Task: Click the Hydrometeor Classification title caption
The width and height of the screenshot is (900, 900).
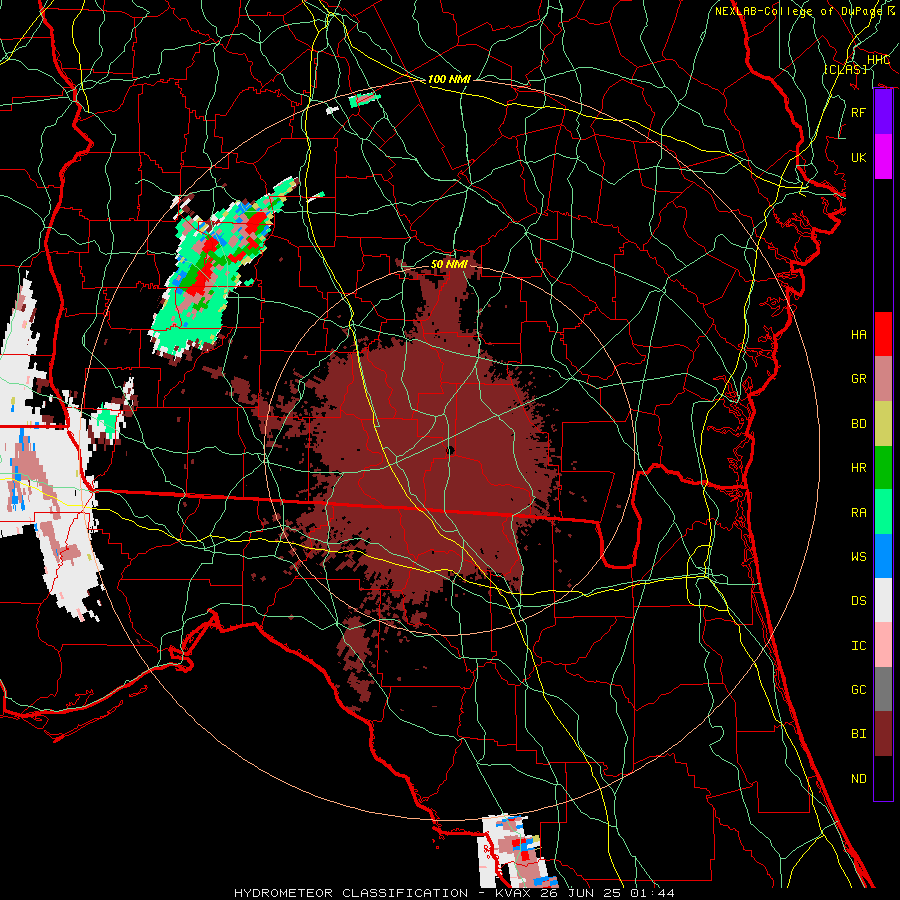Action: tap(454, 893)
